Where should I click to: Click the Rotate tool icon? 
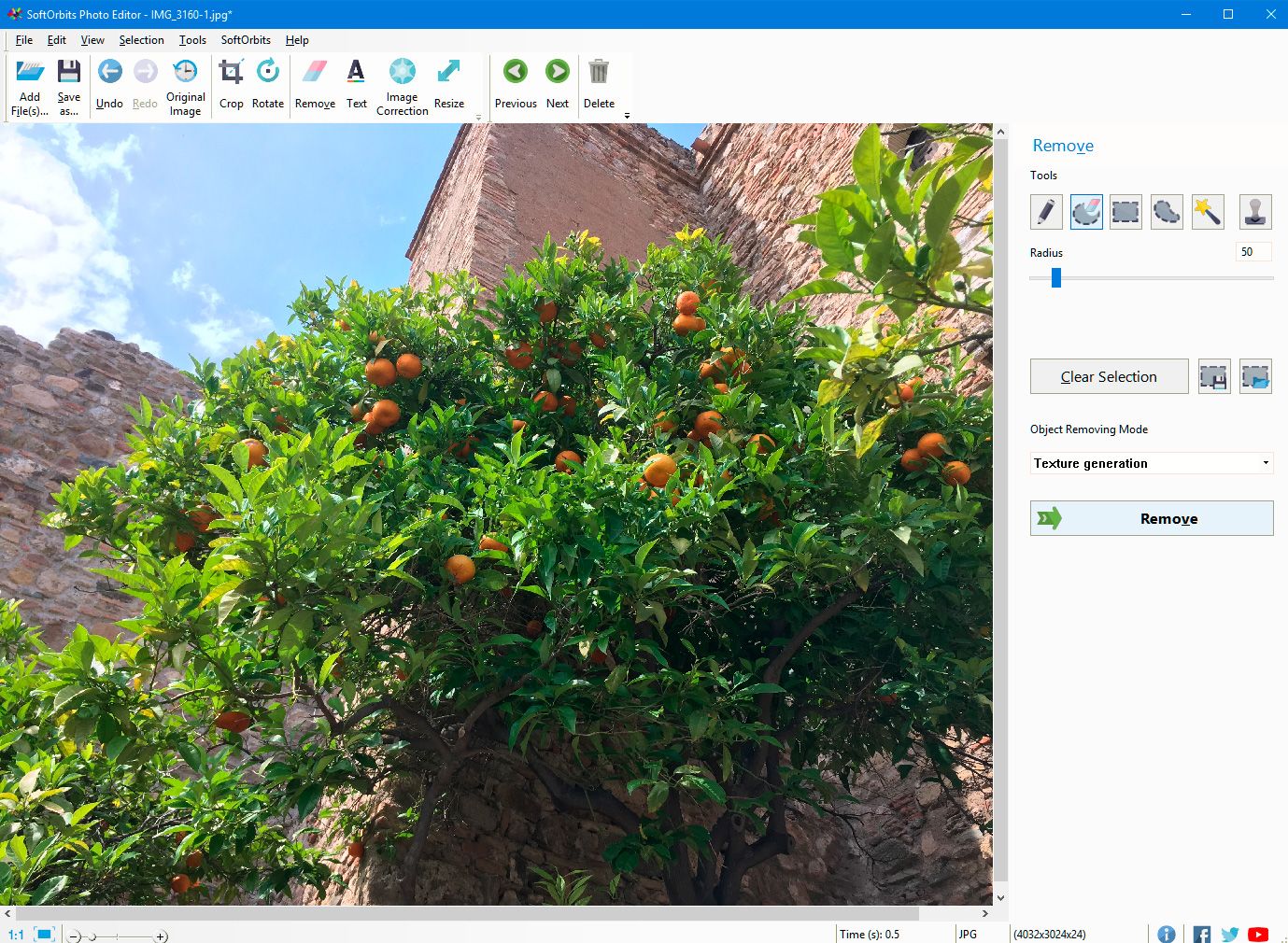[268, 72]
